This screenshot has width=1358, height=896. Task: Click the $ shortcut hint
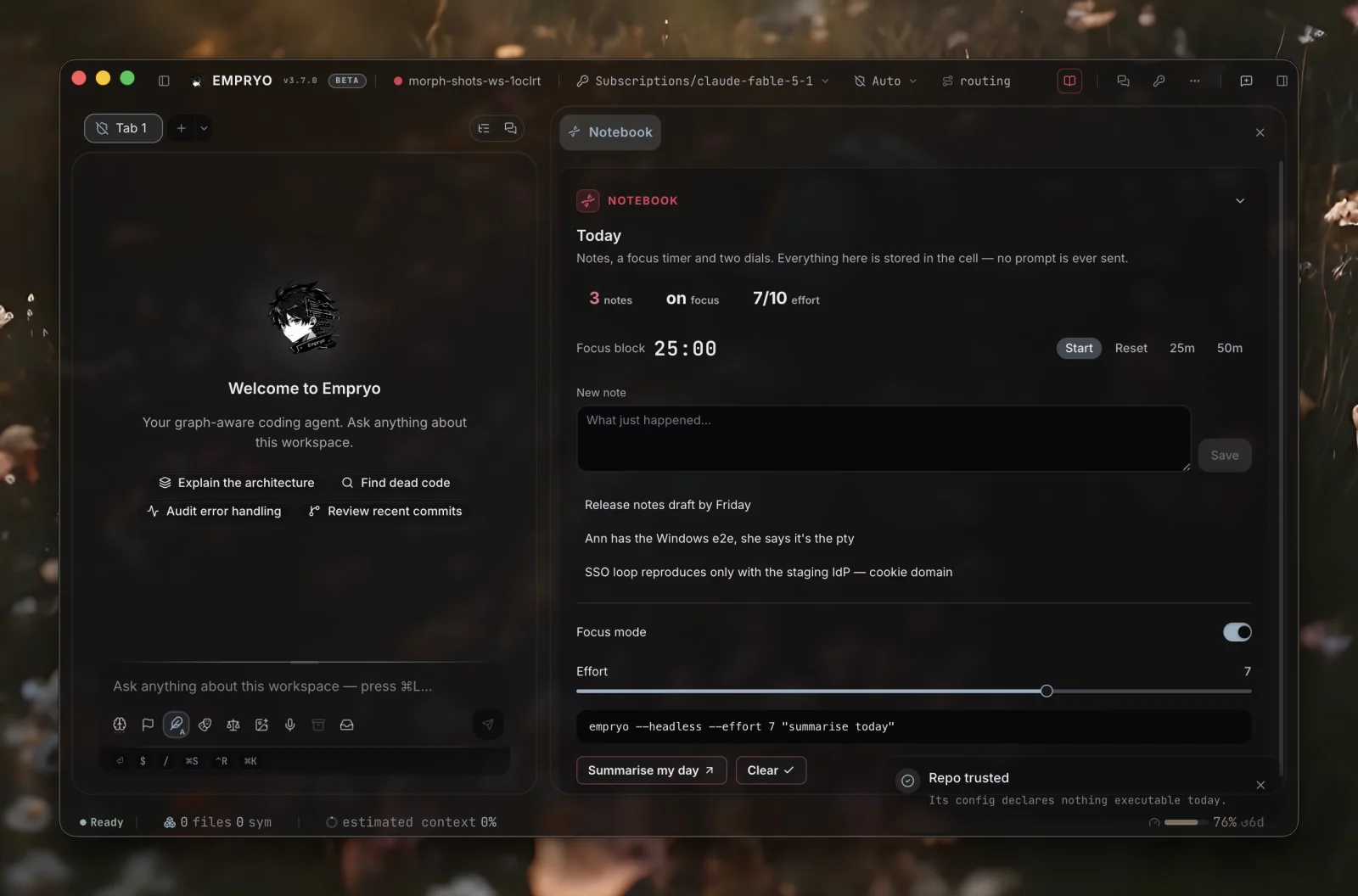(143, 761)
